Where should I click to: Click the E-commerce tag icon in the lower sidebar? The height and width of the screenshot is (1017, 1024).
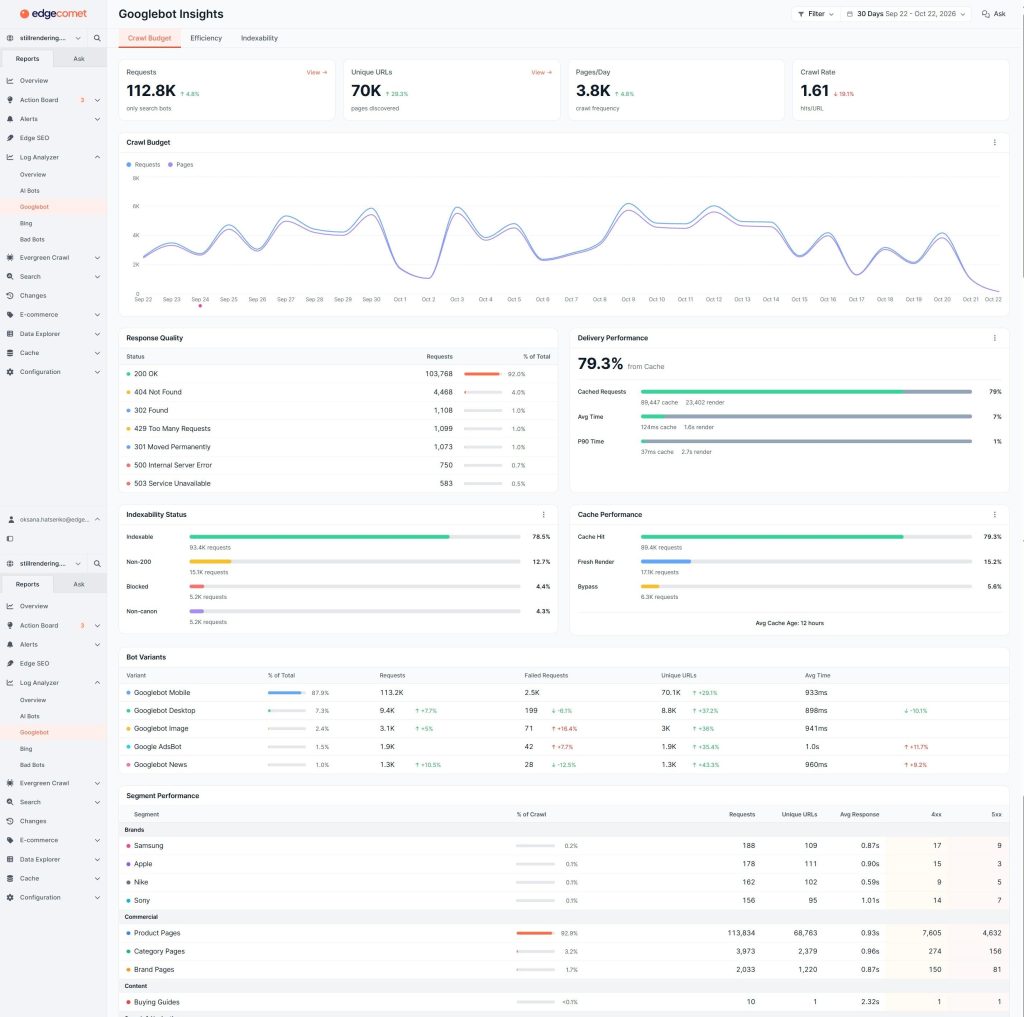click(10, 840)
